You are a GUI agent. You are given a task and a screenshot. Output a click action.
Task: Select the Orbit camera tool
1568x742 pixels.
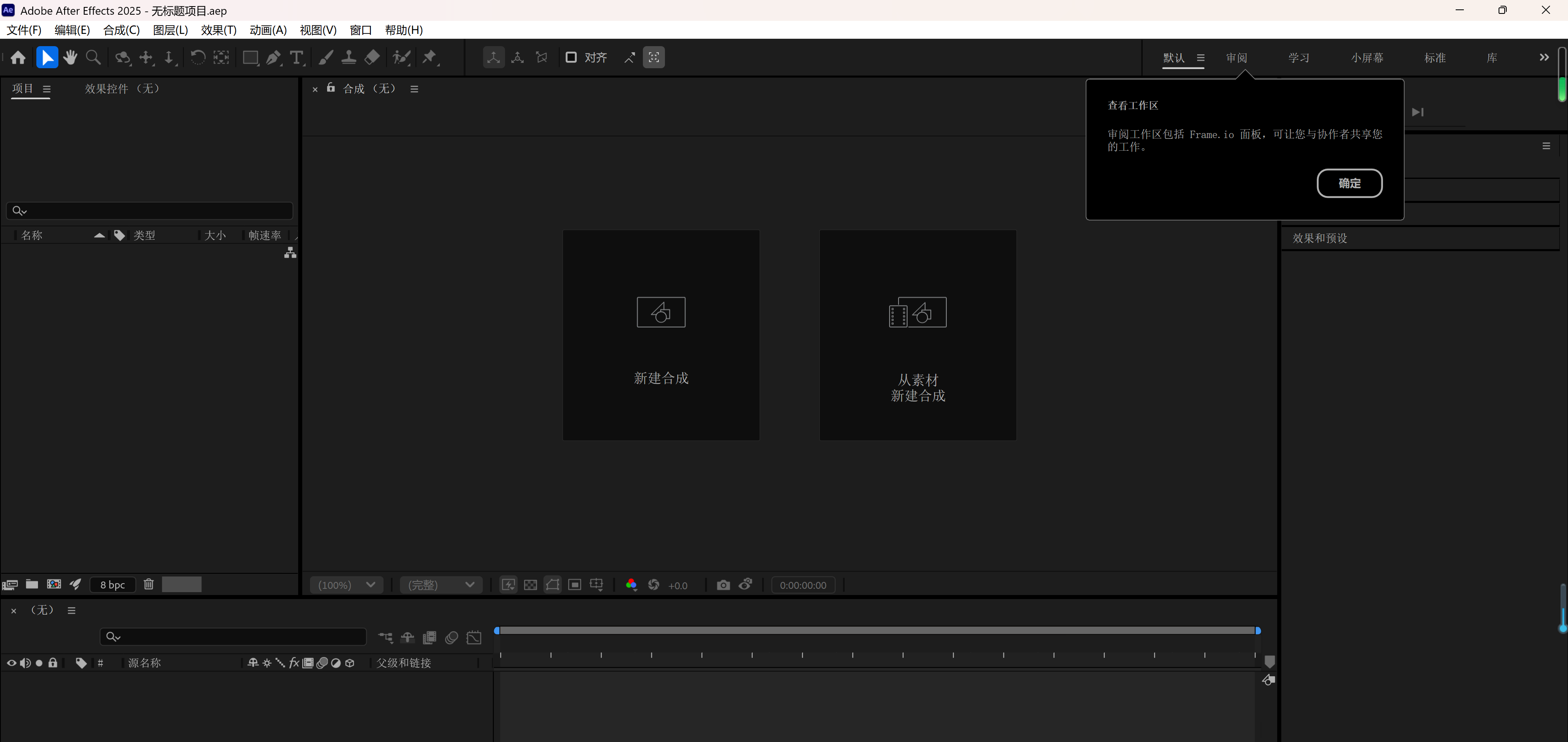[123, 57]
